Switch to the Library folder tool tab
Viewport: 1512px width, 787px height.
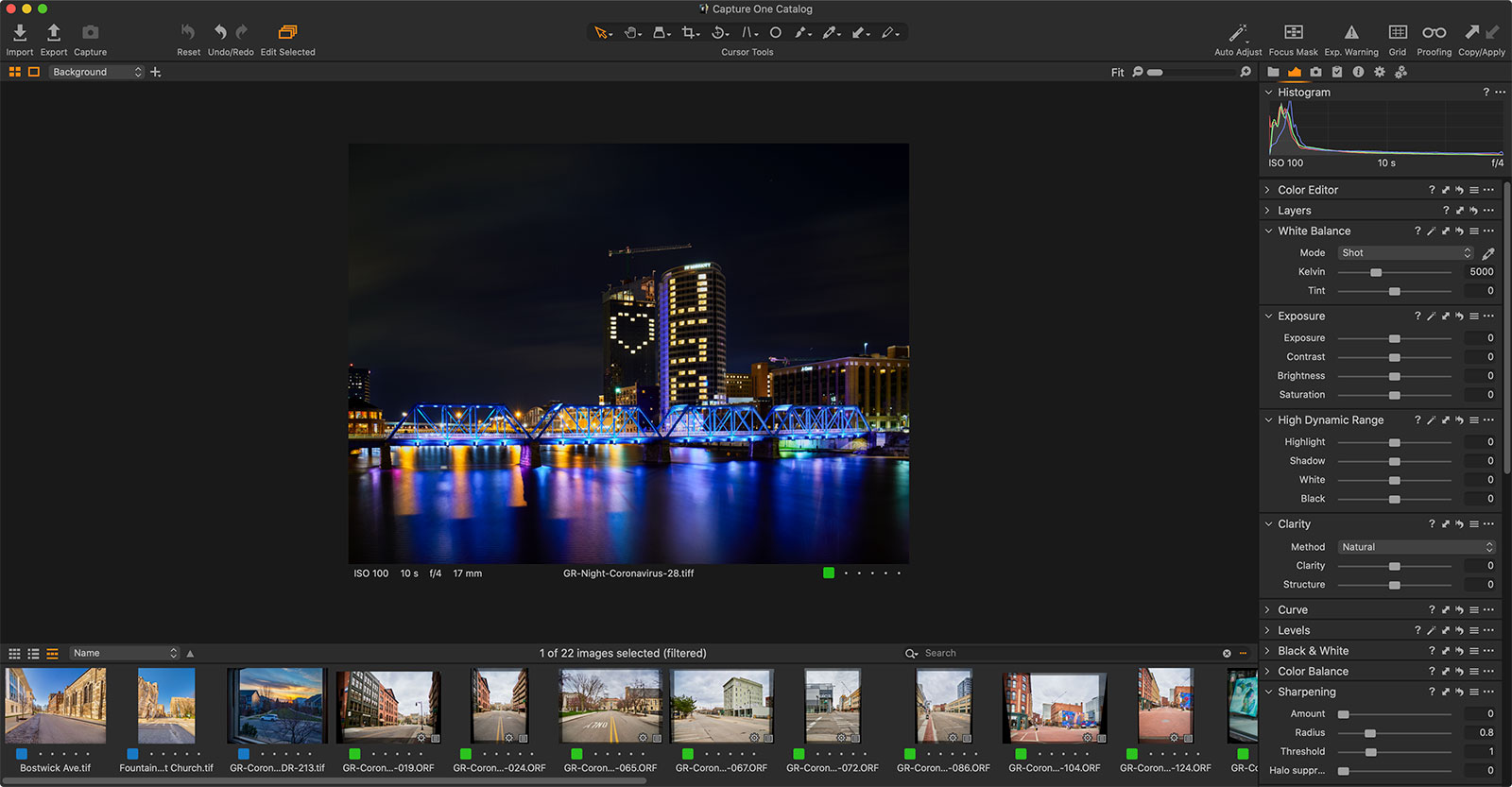[1273, 72]
